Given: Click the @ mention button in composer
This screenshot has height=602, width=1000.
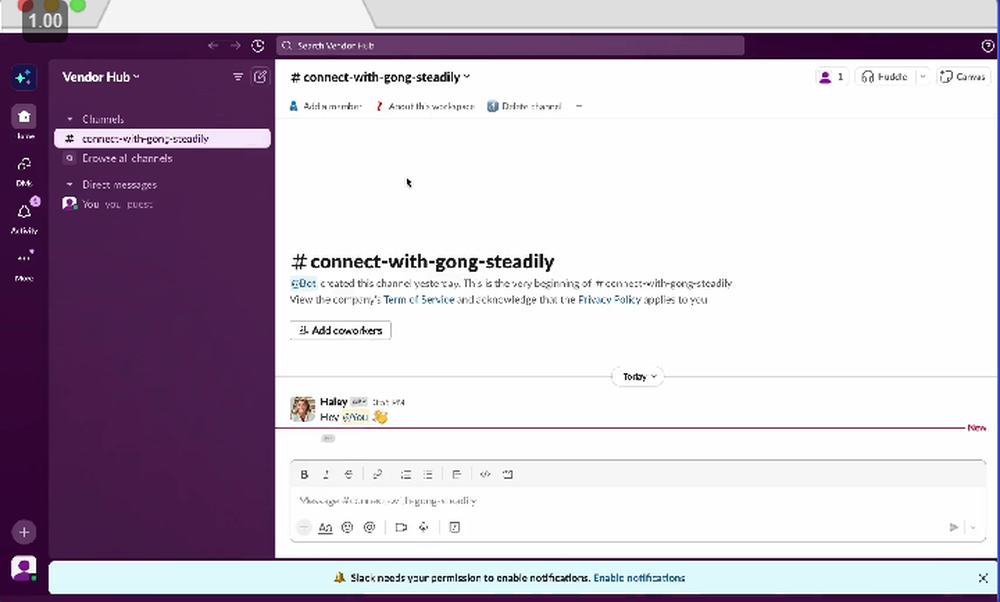Looking at the screenshot, I should [369, 527].
